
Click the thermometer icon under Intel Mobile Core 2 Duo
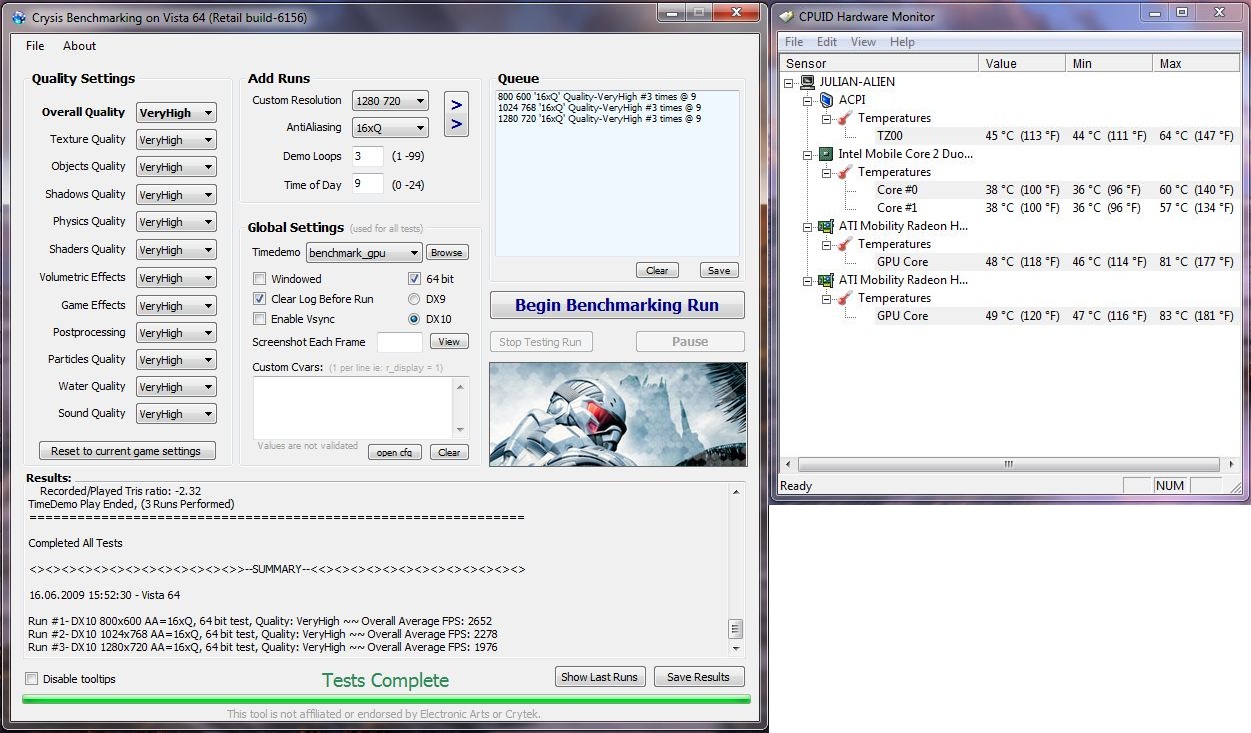845,172
